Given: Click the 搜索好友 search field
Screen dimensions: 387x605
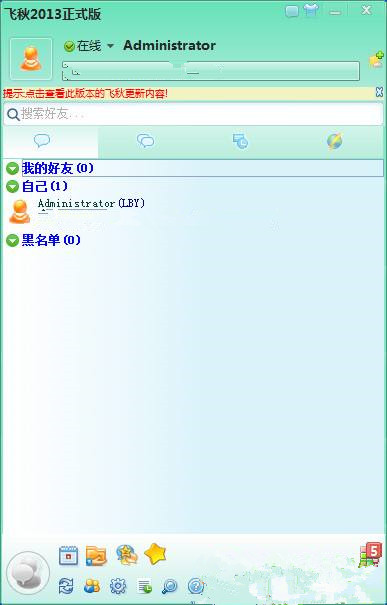Looking at the screenshot, I should point(193,114).
